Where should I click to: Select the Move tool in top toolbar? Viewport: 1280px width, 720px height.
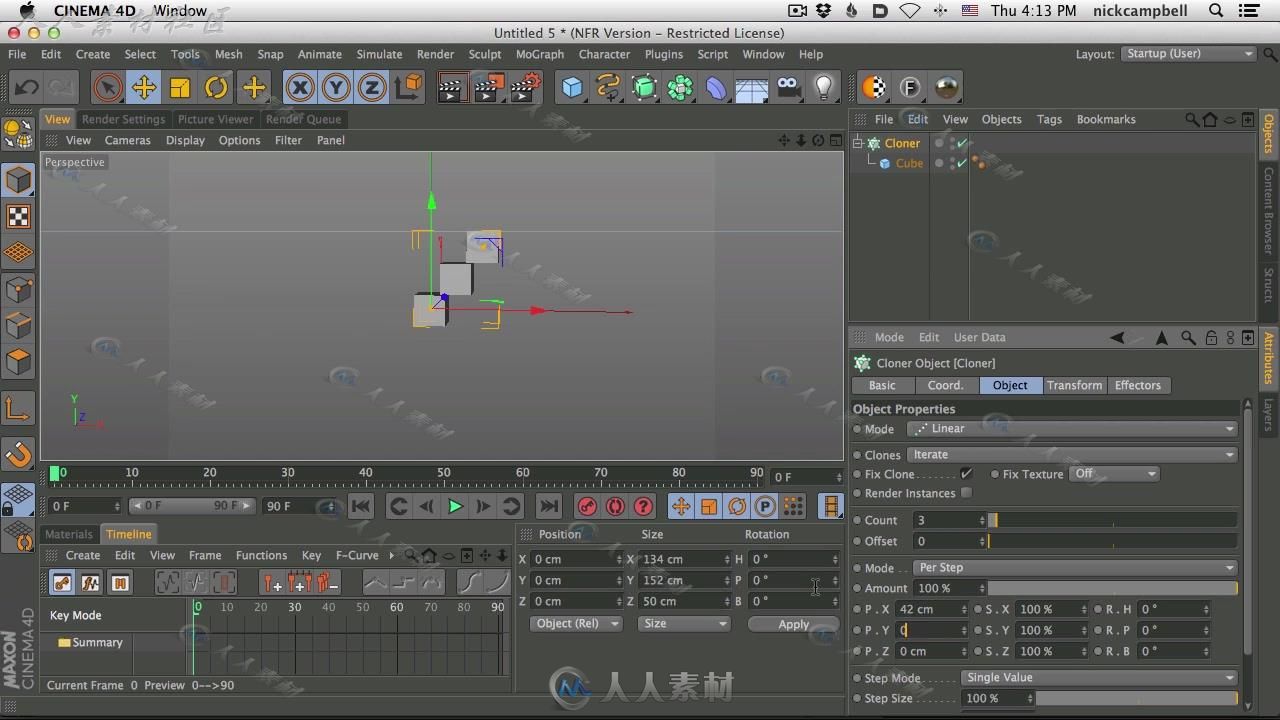[x=144, y=88]
